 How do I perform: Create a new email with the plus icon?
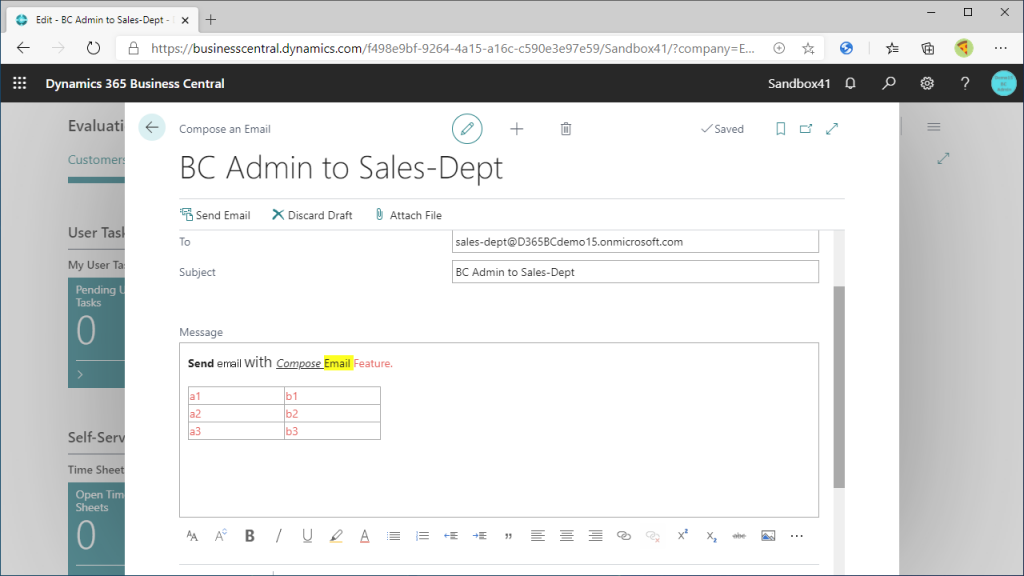[517, 129]
